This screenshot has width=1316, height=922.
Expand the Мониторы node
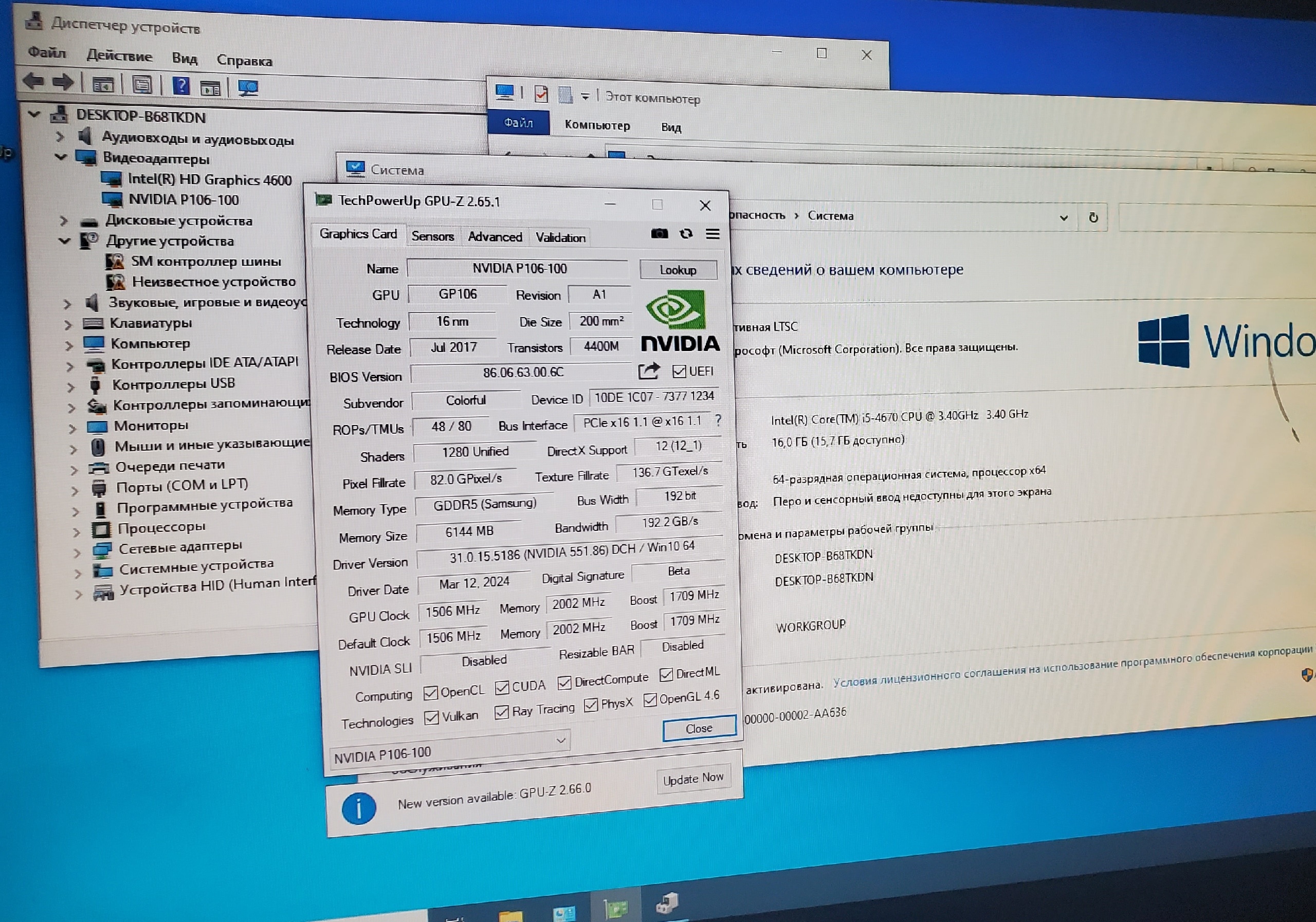point(71,429)
